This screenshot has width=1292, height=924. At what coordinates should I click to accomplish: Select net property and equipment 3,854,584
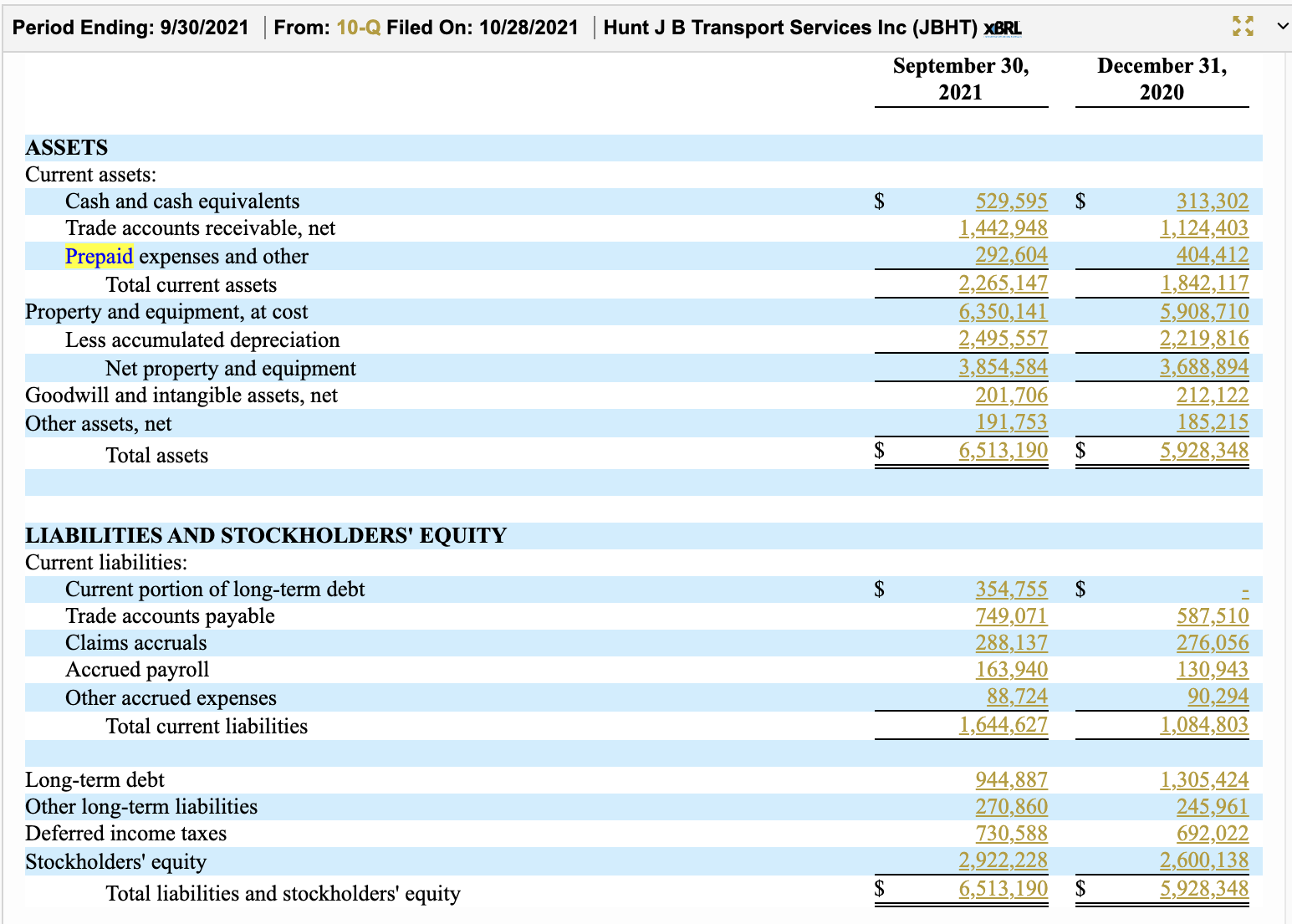coord(1003,366)
